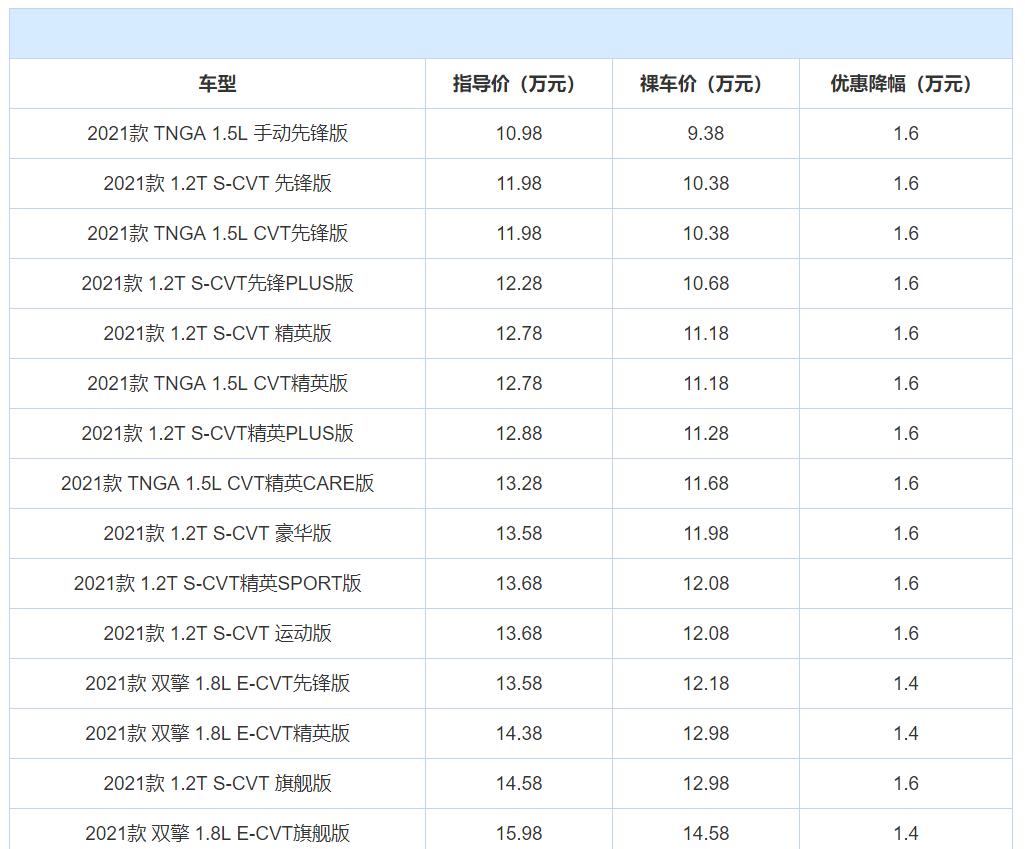Viewport: 1025px width, 849px height.
Task: Select 2021款 1.2T S-CVT 旗舰版 model name
Action: [x=217, y=784]
